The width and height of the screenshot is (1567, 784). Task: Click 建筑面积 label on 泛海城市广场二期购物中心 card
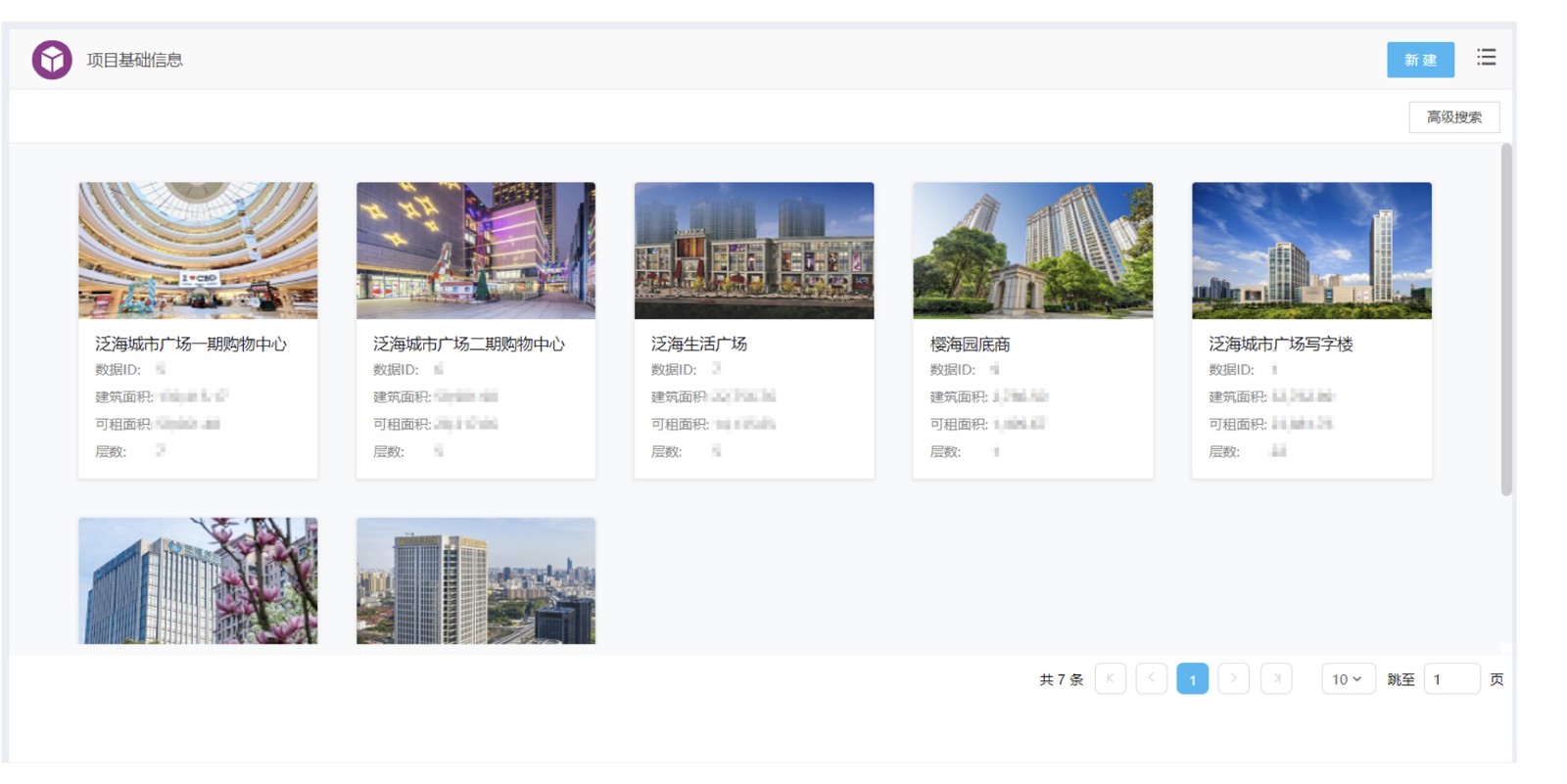(x=403, y=397)
